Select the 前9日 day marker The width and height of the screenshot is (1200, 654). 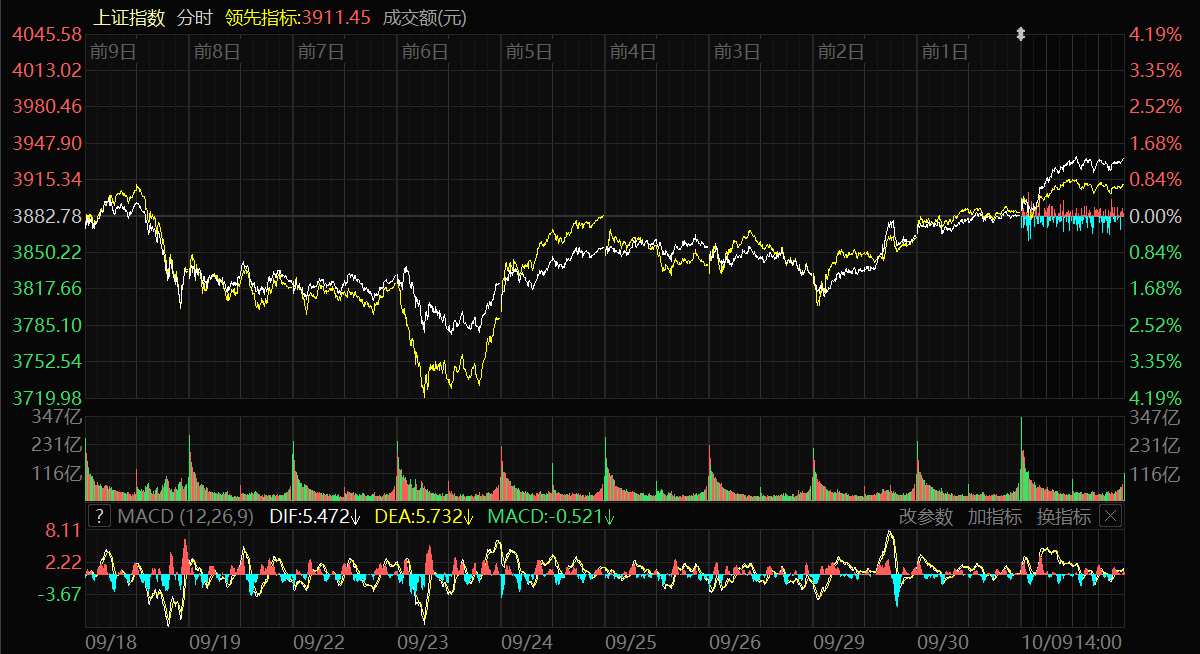coord(112,51)
